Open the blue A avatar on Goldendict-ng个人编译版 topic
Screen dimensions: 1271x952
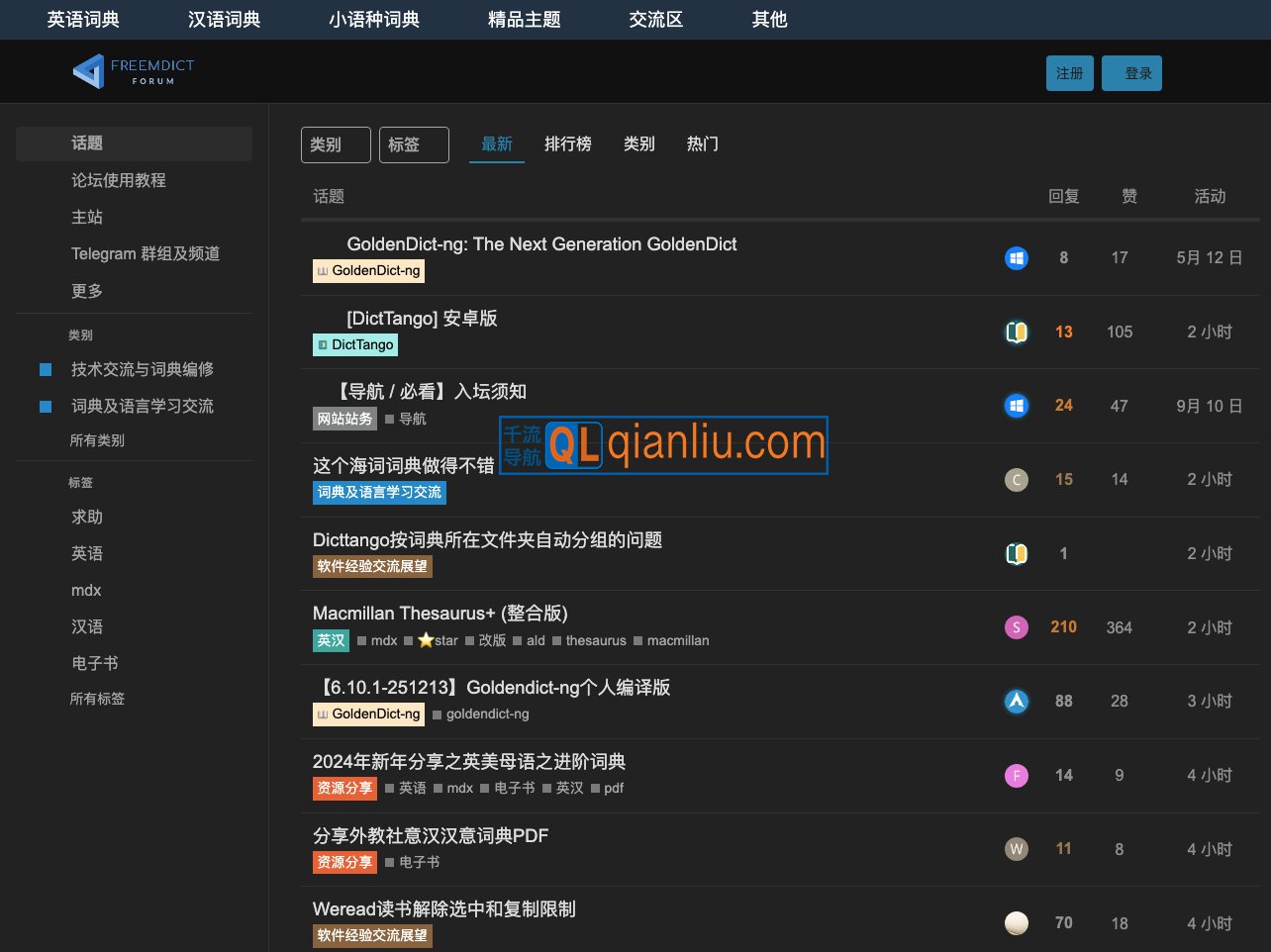[1016, 701]
